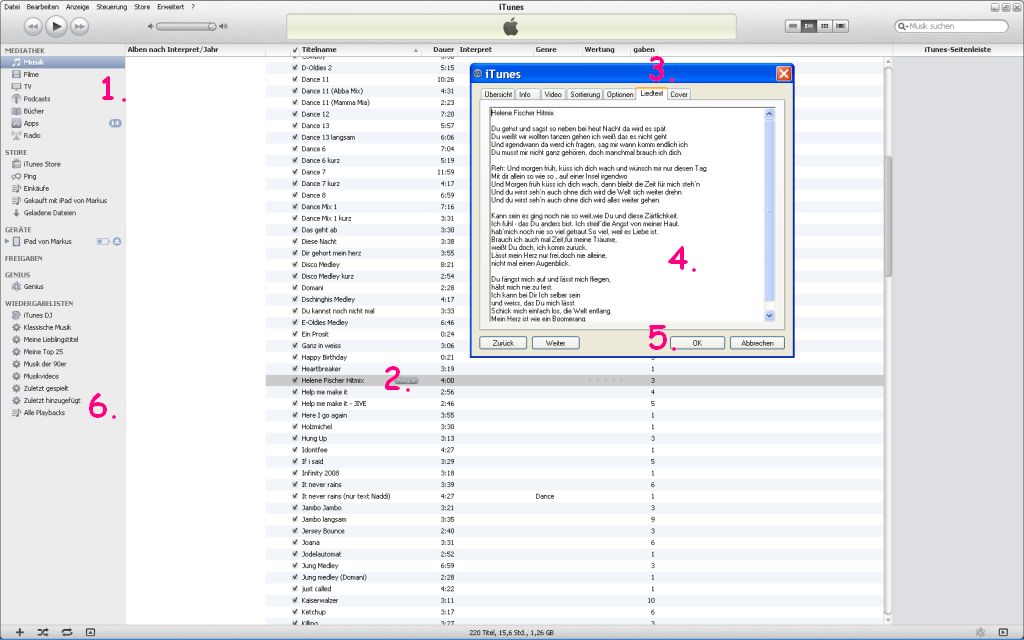Show Geladene Dateien
The height and width of the screenshot is (640, 1024).
50,213
